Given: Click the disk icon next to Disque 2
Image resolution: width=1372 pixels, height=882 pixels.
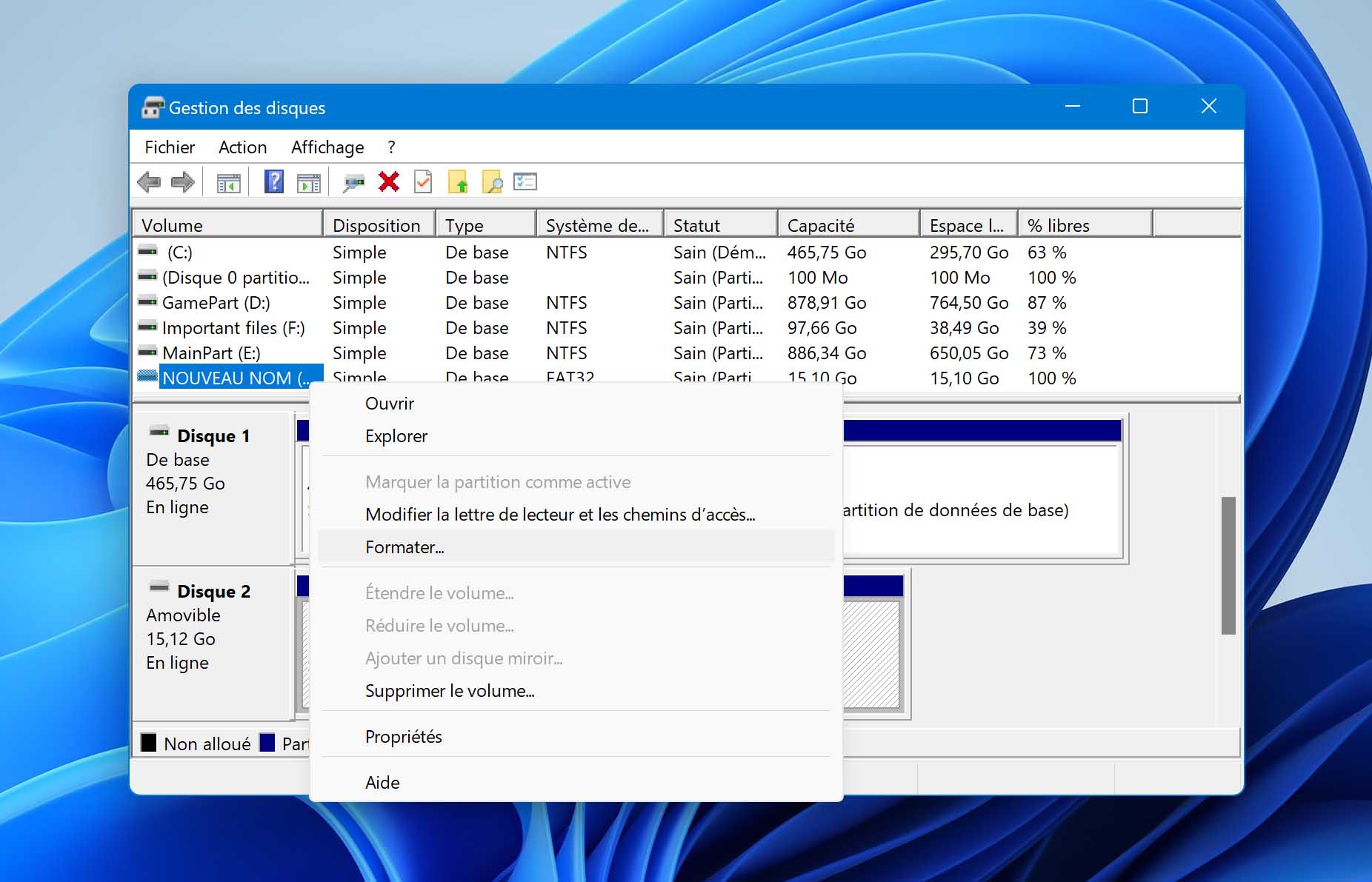Looking at the screenshot, I should pos(159,587).
